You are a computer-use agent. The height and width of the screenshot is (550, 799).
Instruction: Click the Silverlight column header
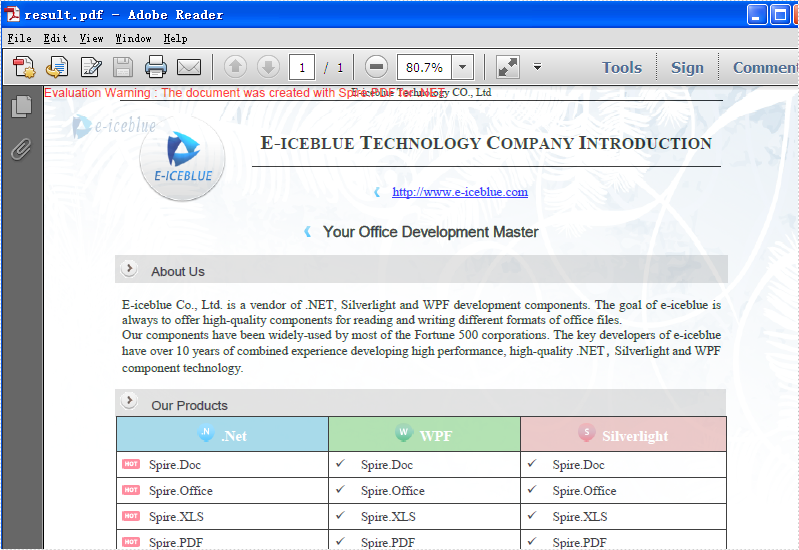point(624,434)
